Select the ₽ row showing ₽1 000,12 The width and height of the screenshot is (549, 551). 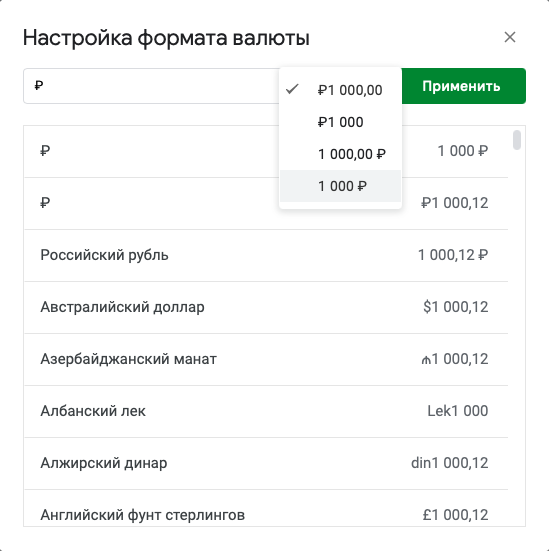[x=266, y=203]
